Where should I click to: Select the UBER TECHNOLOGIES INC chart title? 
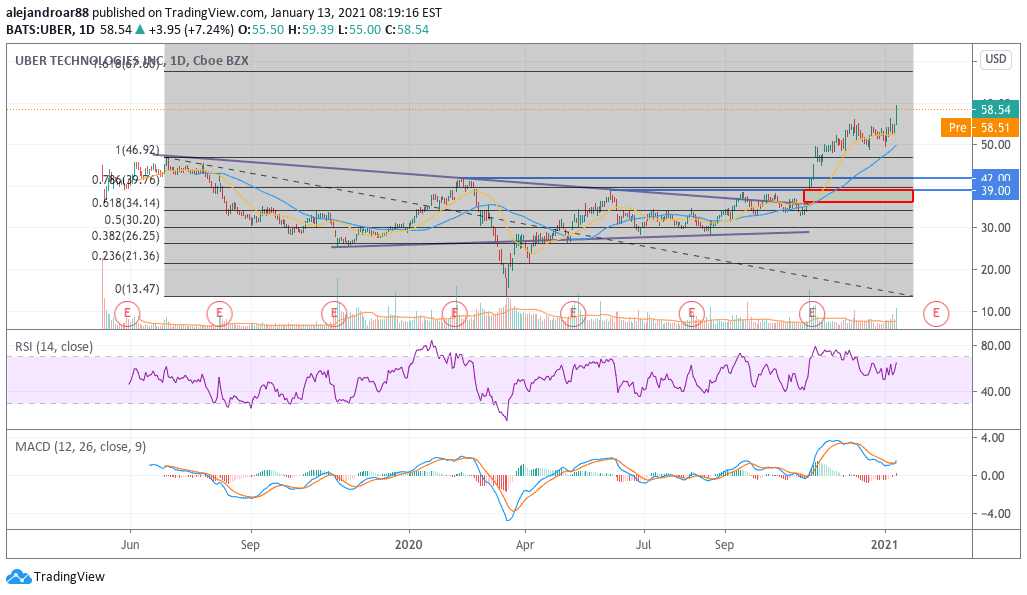pyautogui.click(x=132, y=60)
